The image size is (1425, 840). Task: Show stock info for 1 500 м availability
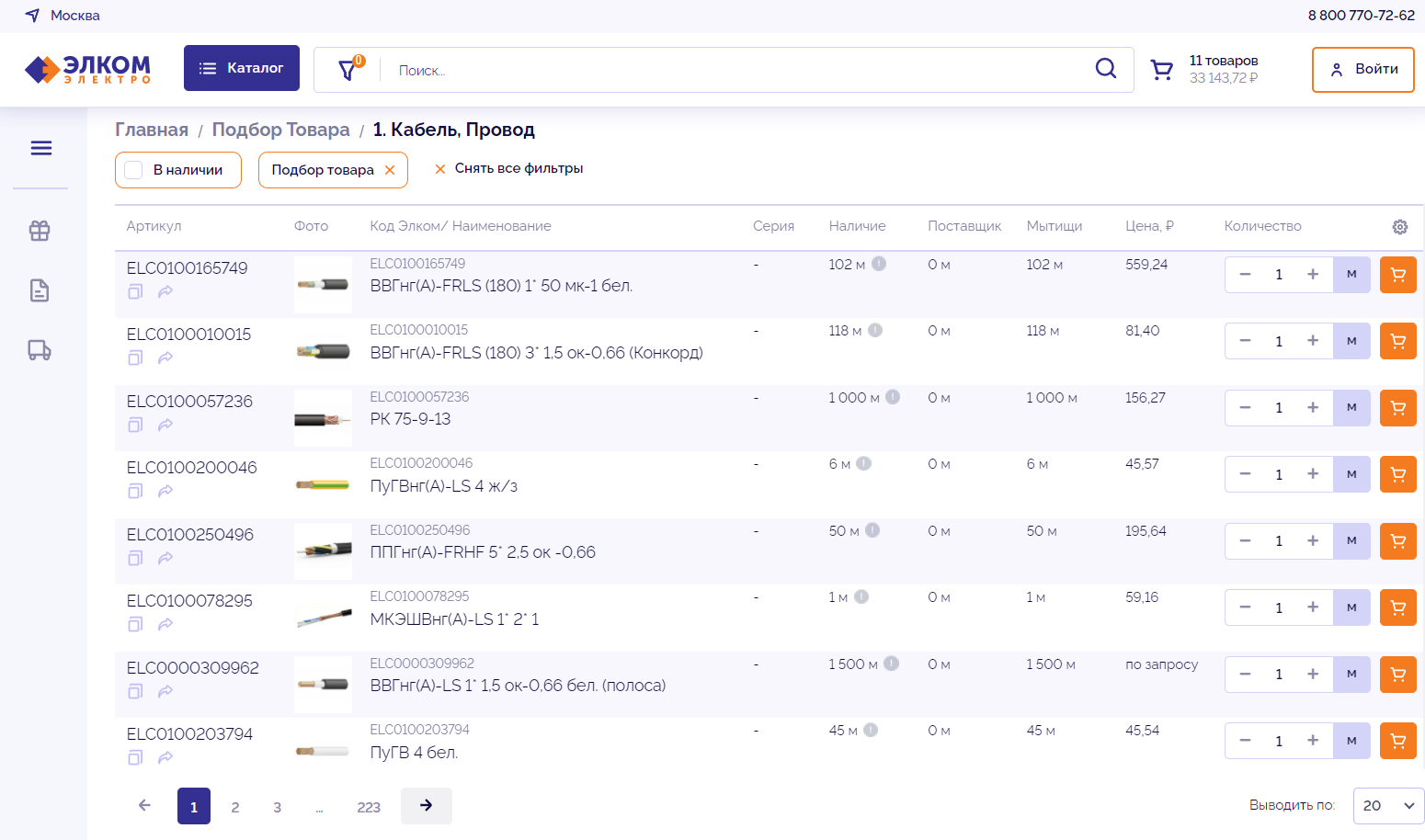click(x=891, y=664)
